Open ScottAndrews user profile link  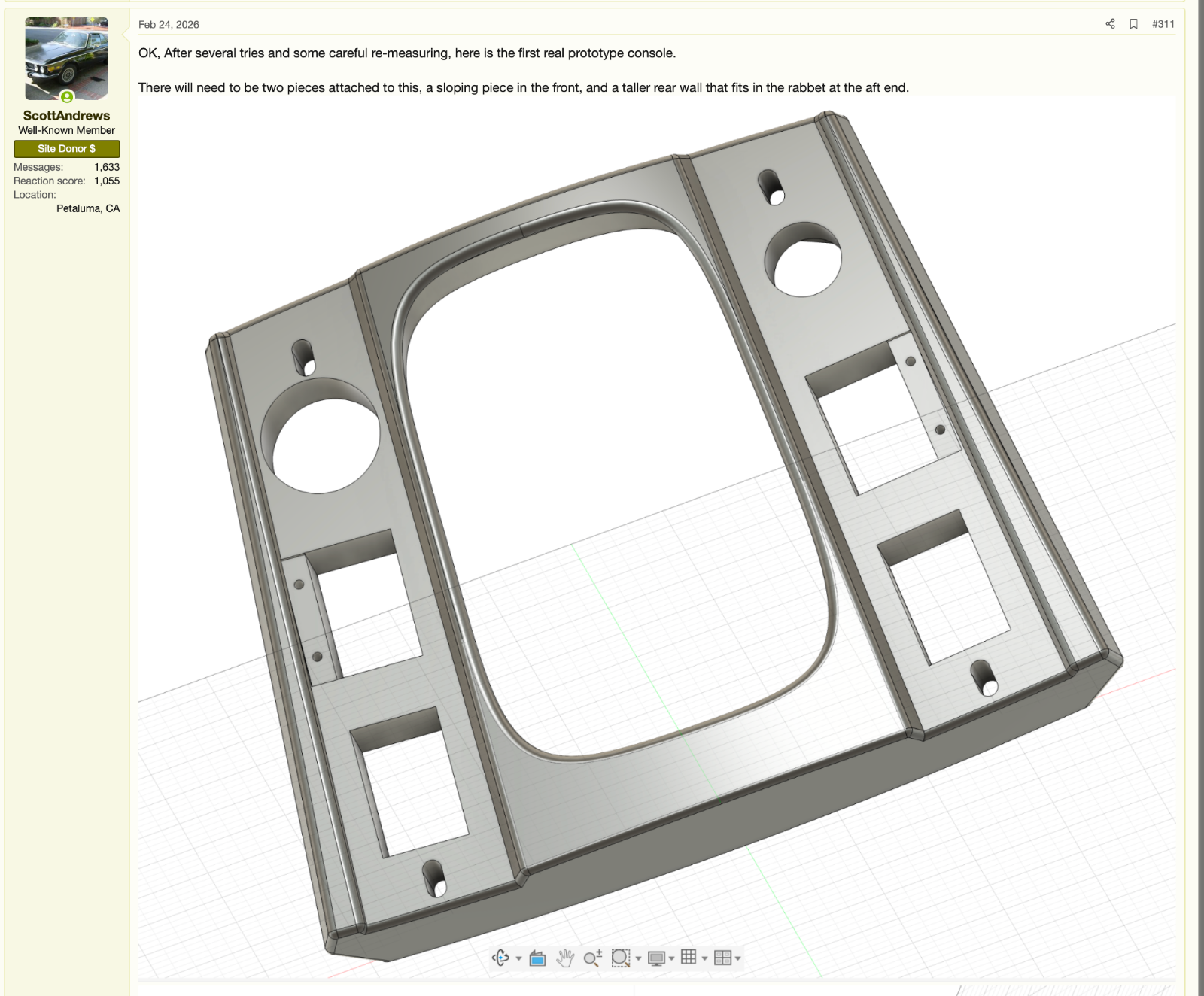[x=66, y=115]
